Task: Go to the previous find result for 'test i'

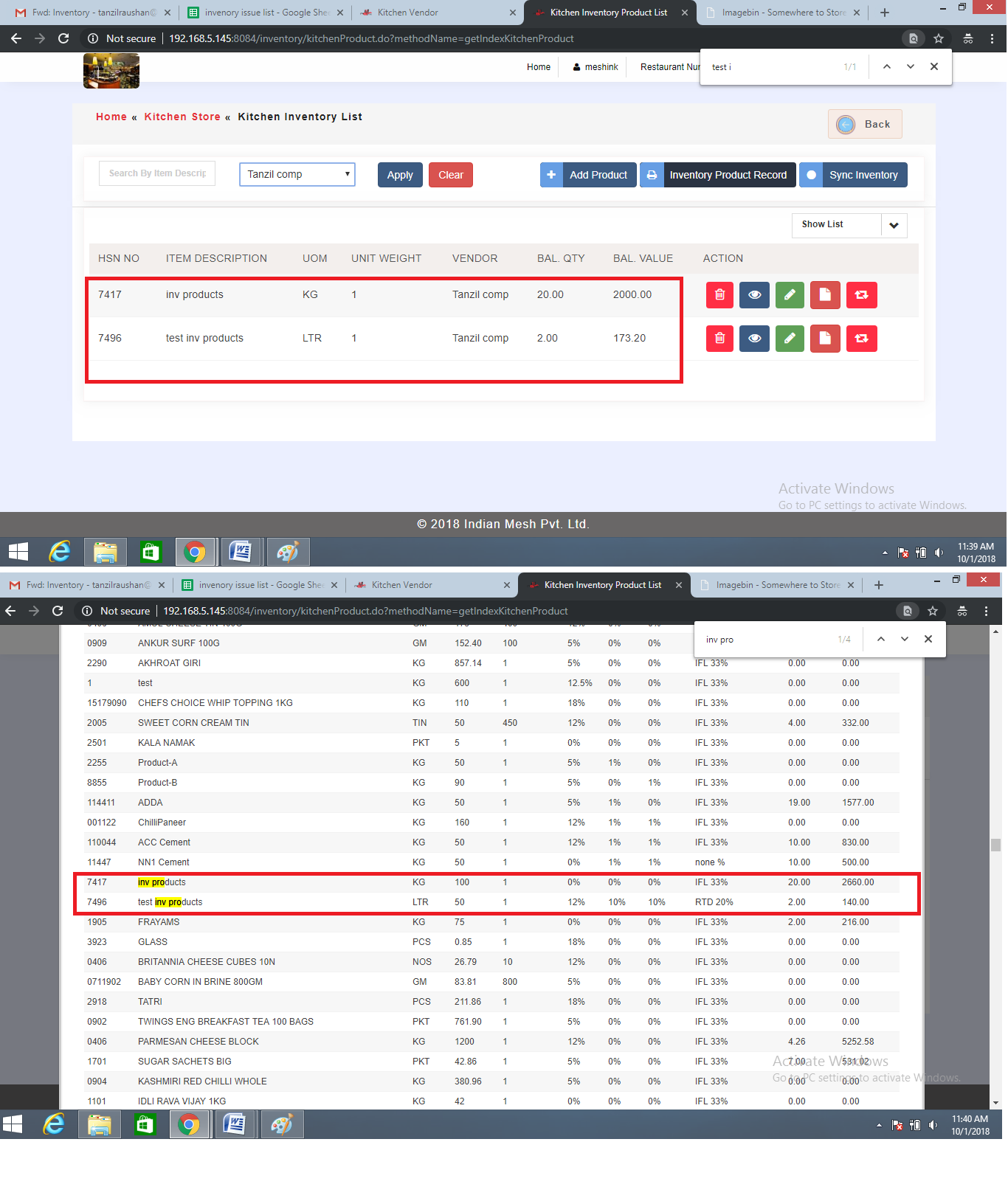Action: click(887, 66)
